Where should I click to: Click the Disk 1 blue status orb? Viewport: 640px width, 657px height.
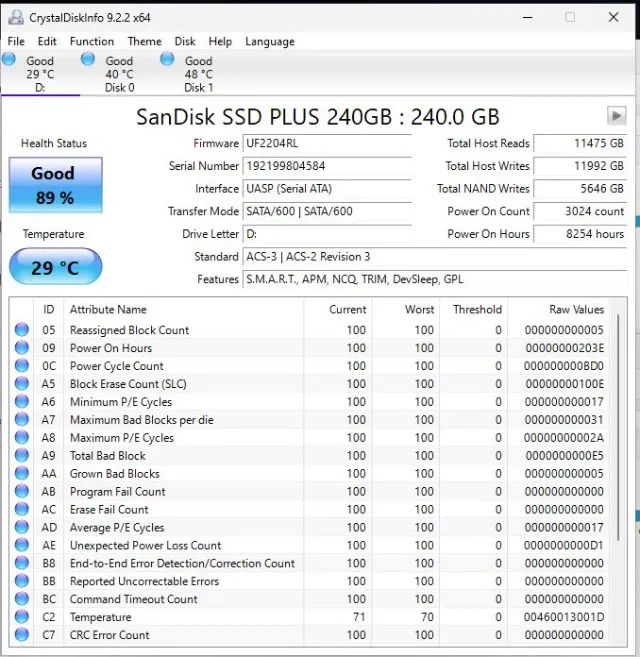[167, 59]
